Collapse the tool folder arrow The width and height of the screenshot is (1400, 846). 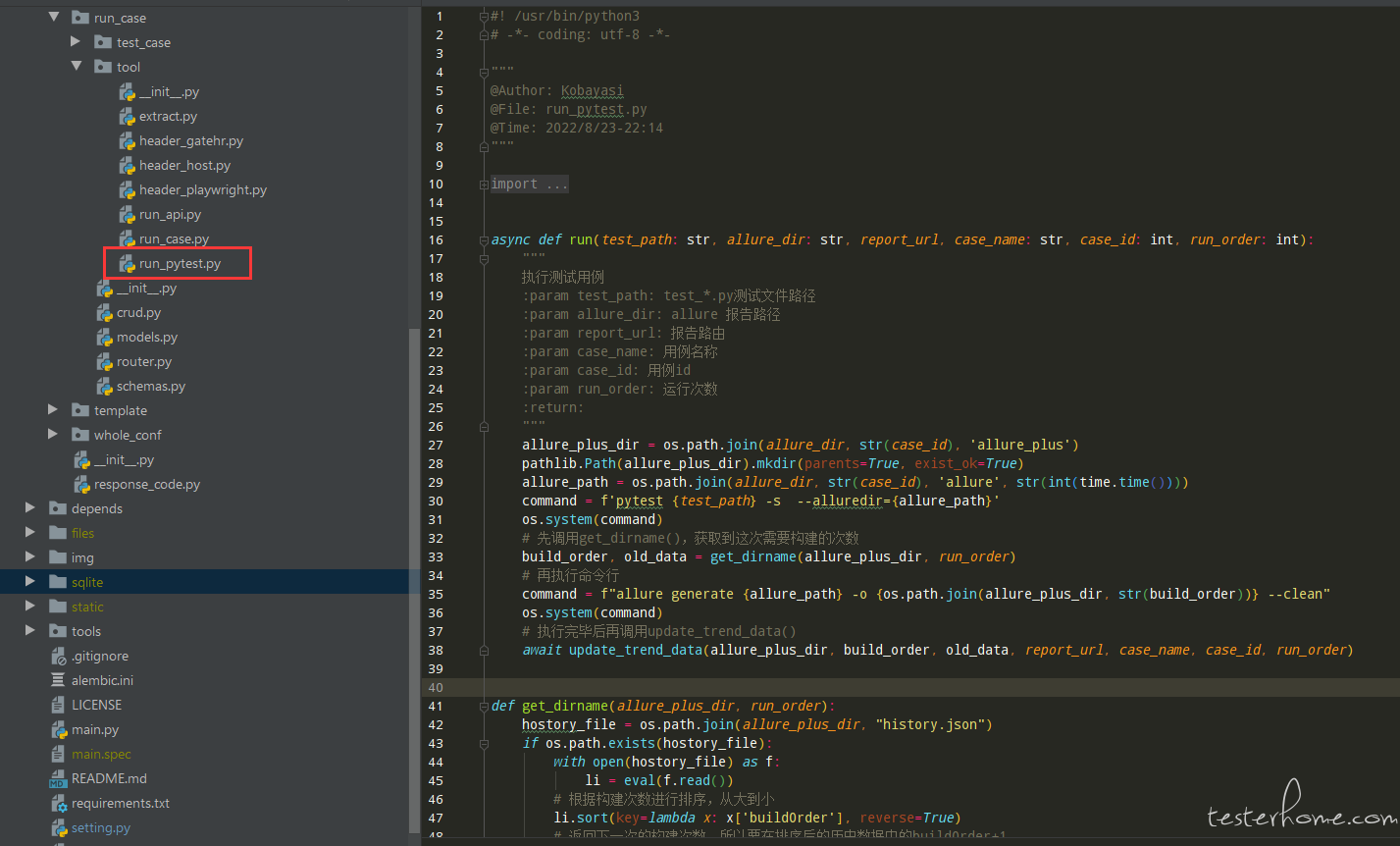click(x=77, y=66)
